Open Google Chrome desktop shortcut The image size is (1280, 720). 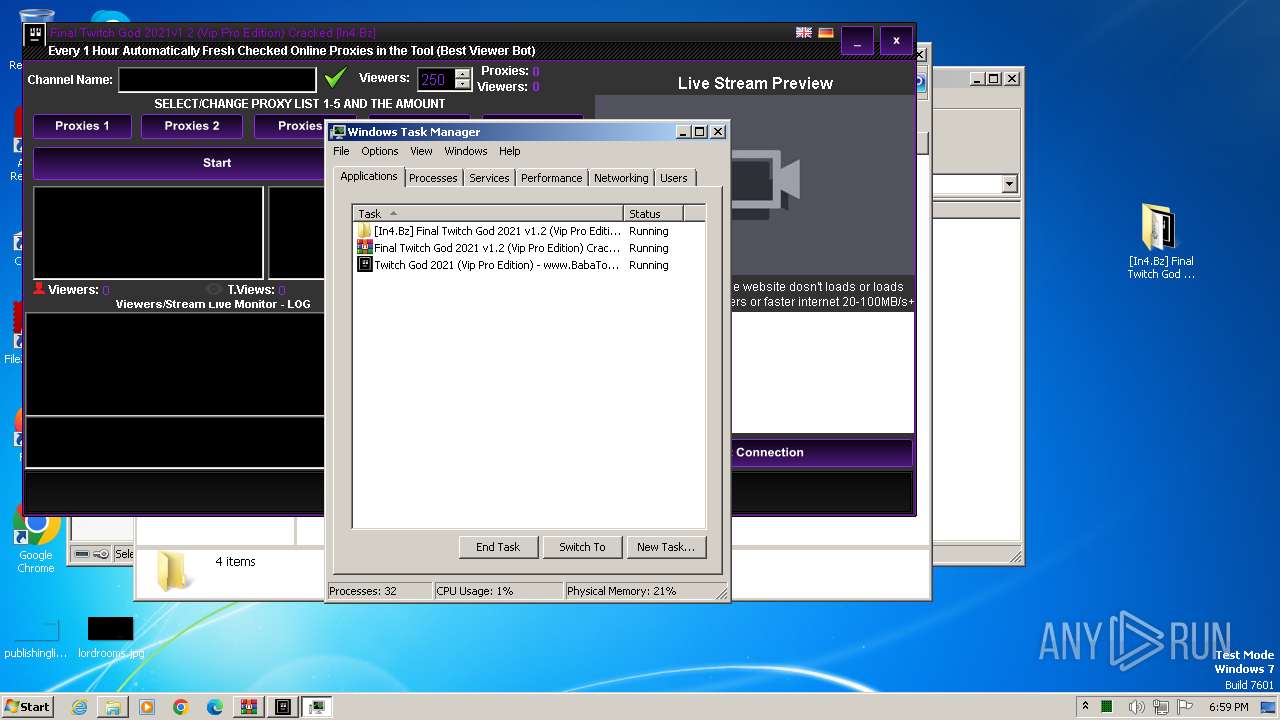(x=36, y=539)
